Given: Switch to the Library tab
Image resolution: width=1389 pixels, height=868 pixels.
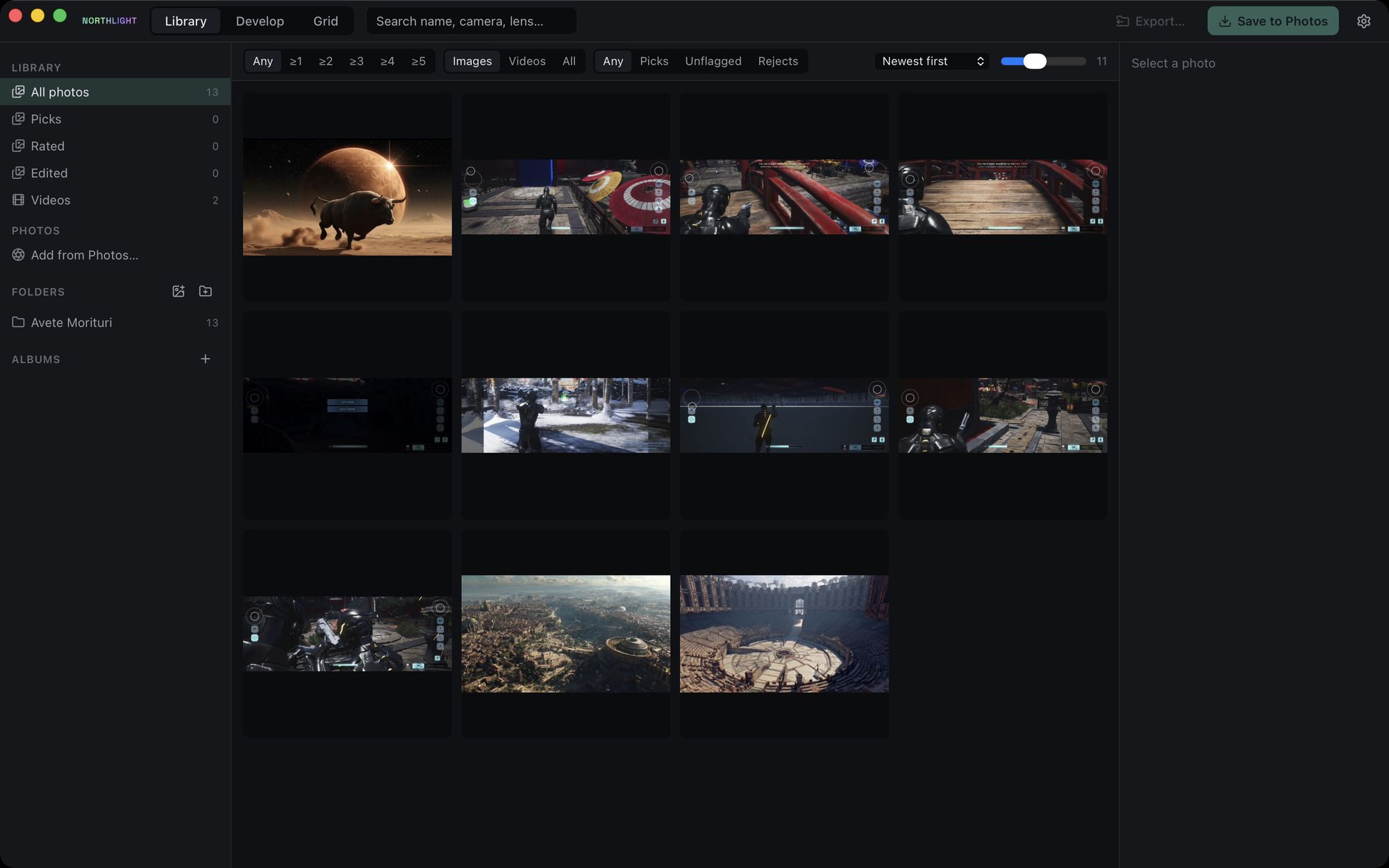Looking at the screenshot, I should (x=185, y=22).
